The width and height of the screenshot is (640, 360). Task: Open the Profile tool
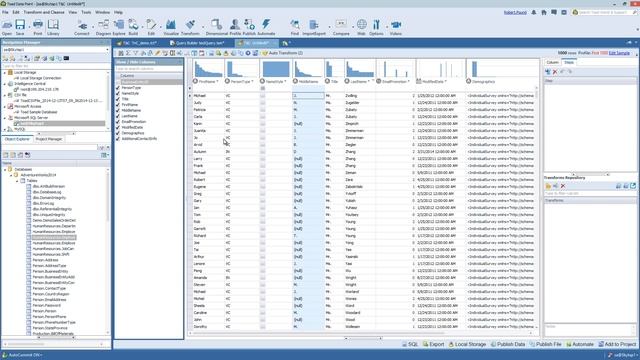tap(235, 27)
